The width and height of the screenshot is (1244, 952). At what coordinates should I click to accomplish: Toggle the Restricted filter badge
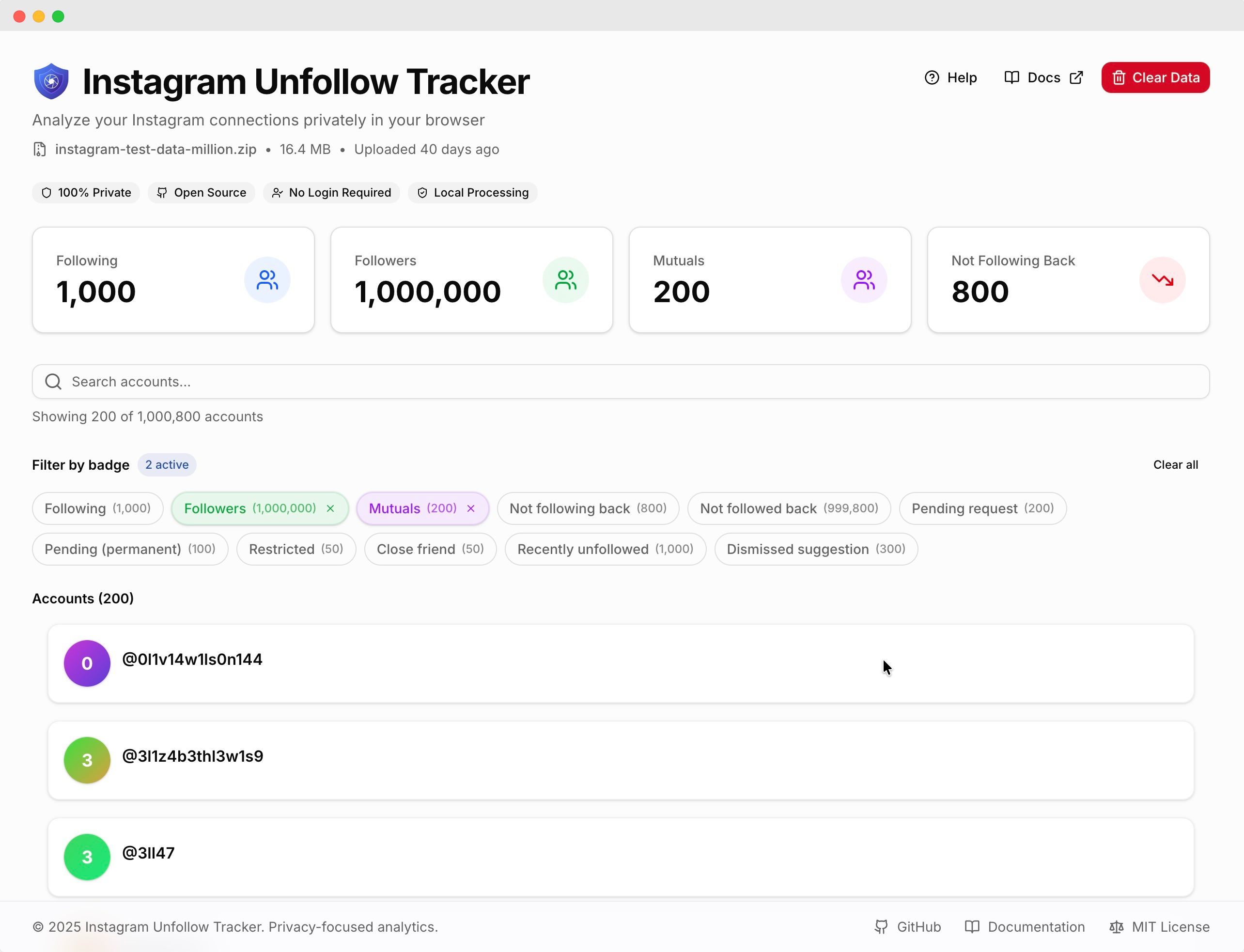coord(295,549)
